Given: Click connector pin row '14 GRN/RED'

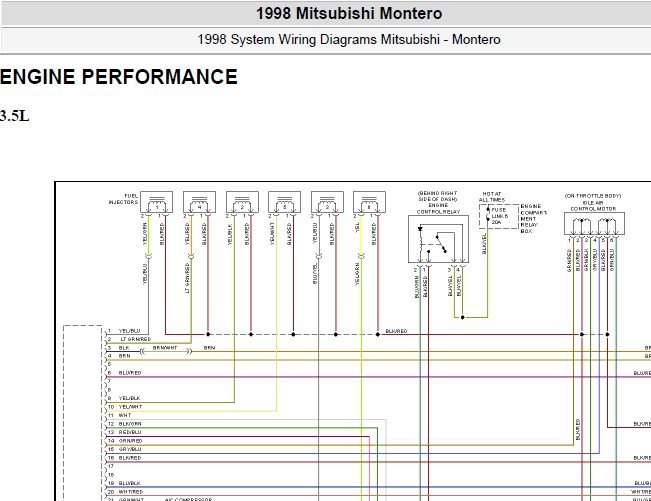Looking at the screenshot, I should [125, 441].
